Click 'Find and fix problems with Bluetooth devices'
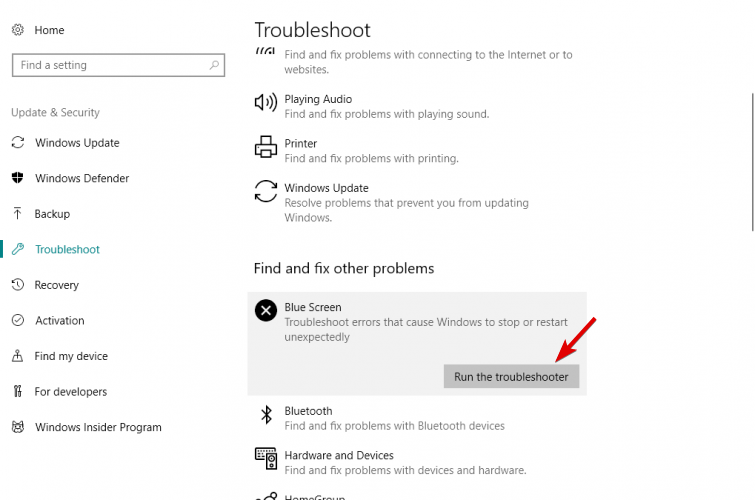Screen dimensions: 755x500 pyautogui.click(x=394, y=426)
